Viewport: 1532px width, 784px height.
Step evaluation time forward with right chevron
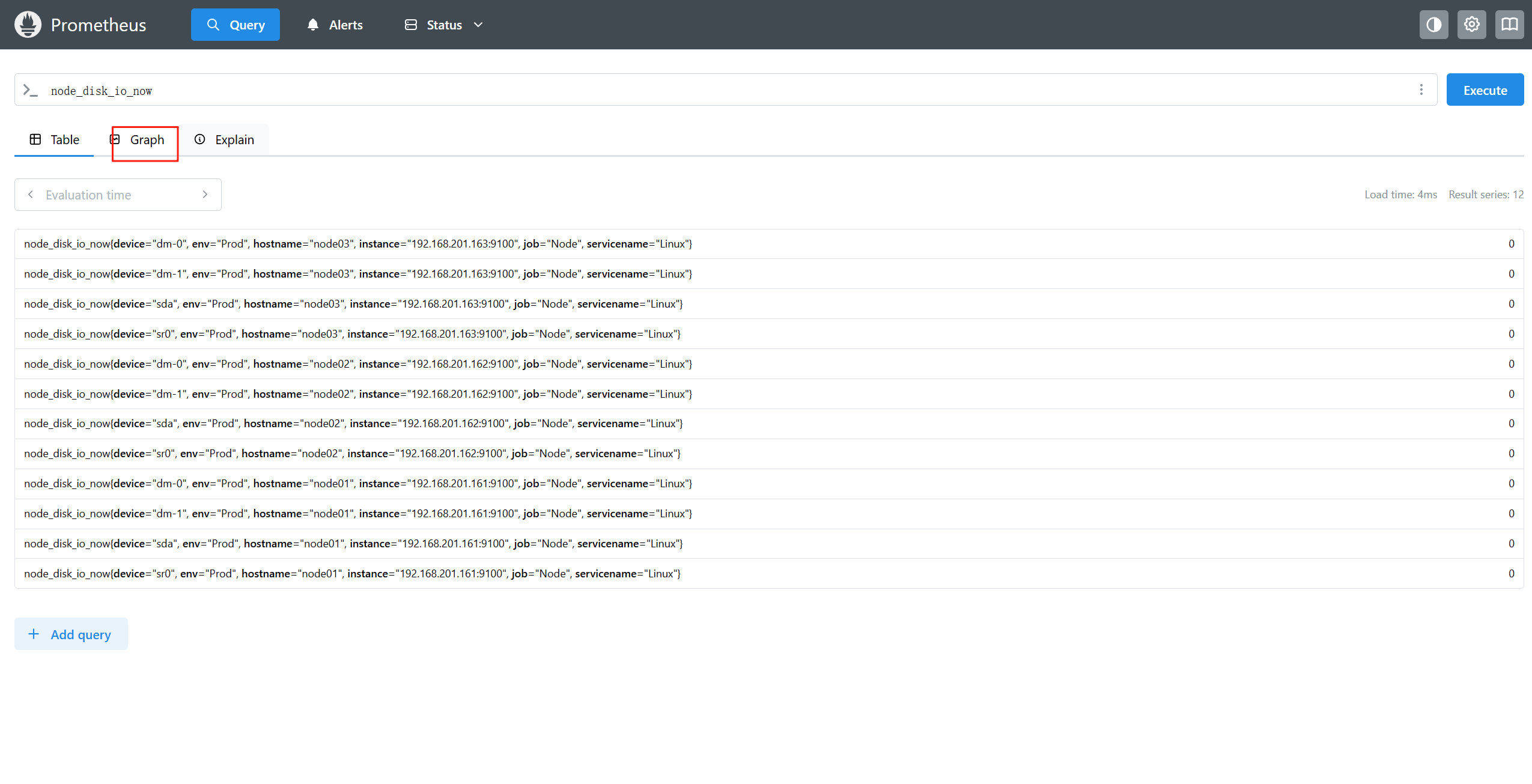point(205,195)
